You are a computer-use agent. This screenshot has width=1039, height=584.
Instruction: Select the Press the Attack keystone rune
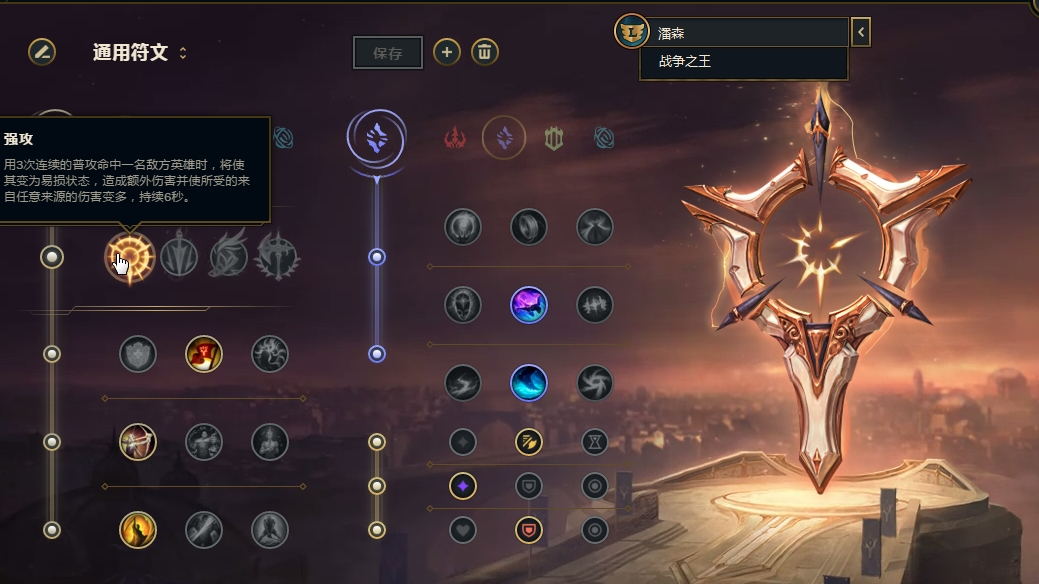click(130, 257)
